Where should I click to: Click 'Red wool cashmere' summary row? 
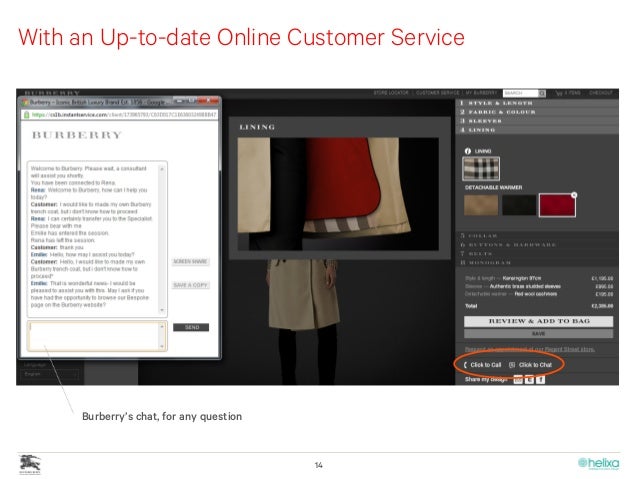click(539, 294)
